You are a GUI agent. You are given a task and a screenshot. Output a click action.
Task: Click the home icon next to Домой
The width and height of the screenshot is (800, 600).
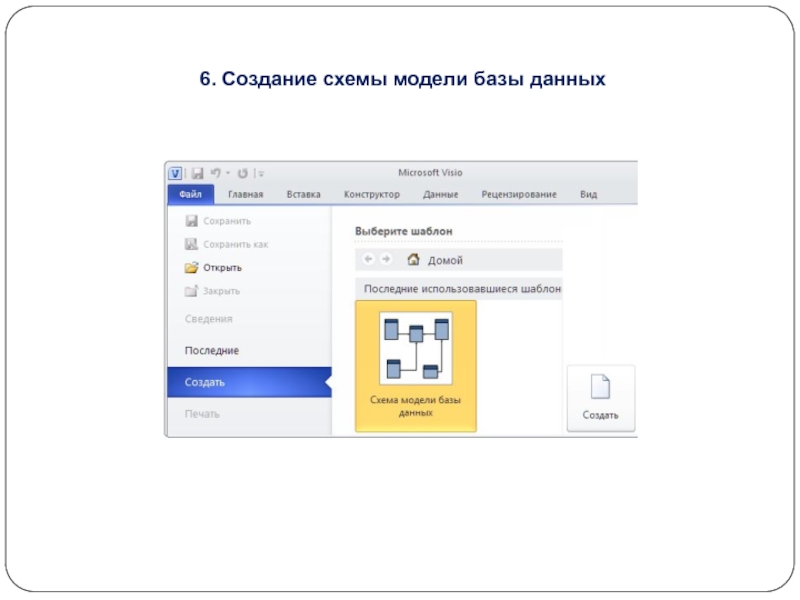pos(413,260)
